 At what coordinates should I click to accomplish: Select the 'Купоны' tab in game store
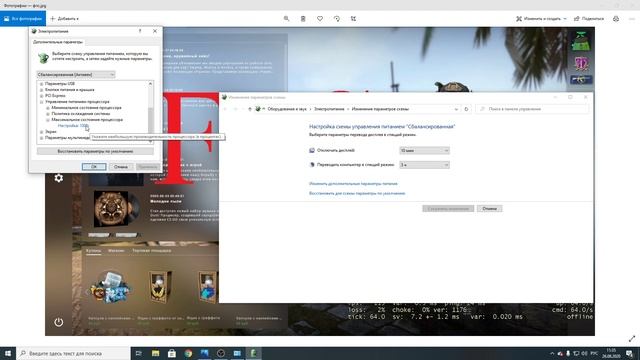click(x=93, y=251)
